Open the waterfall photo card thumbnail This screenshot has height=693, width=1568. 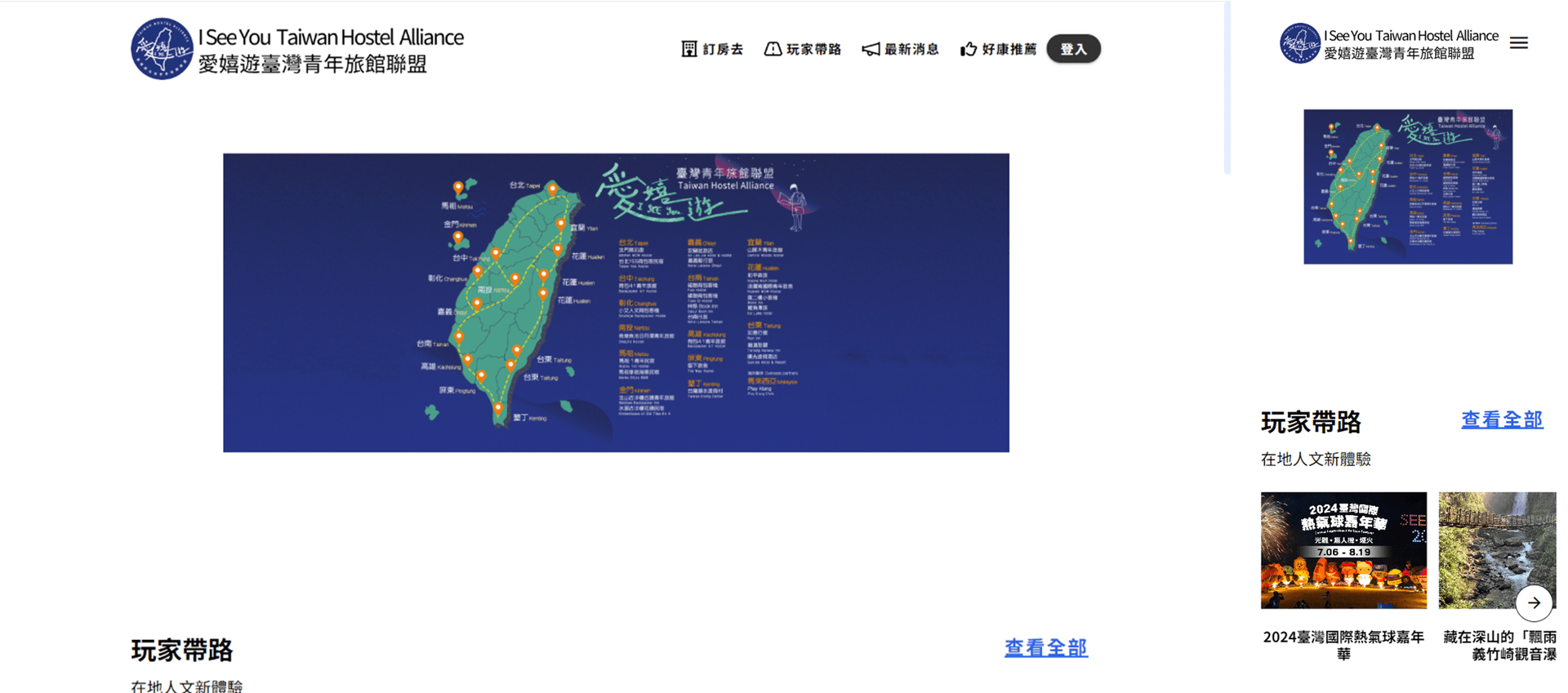pos(1497,550)
